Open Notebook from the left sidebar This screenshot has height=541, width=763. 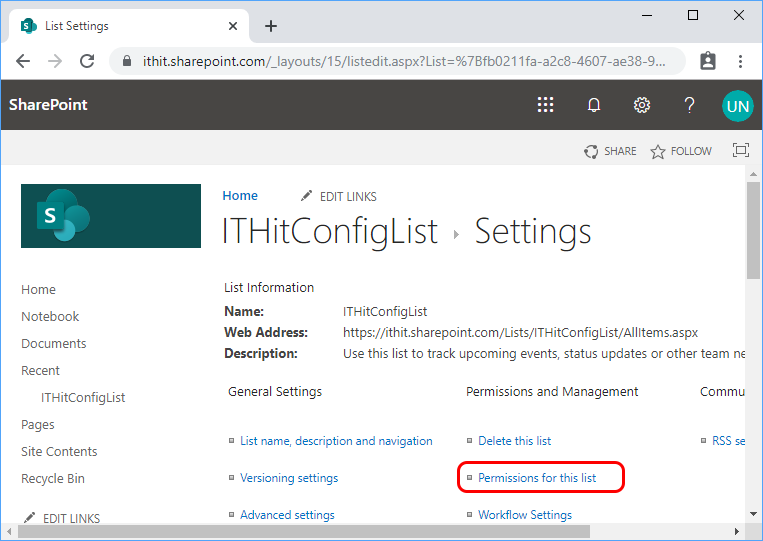coord(50,317)
